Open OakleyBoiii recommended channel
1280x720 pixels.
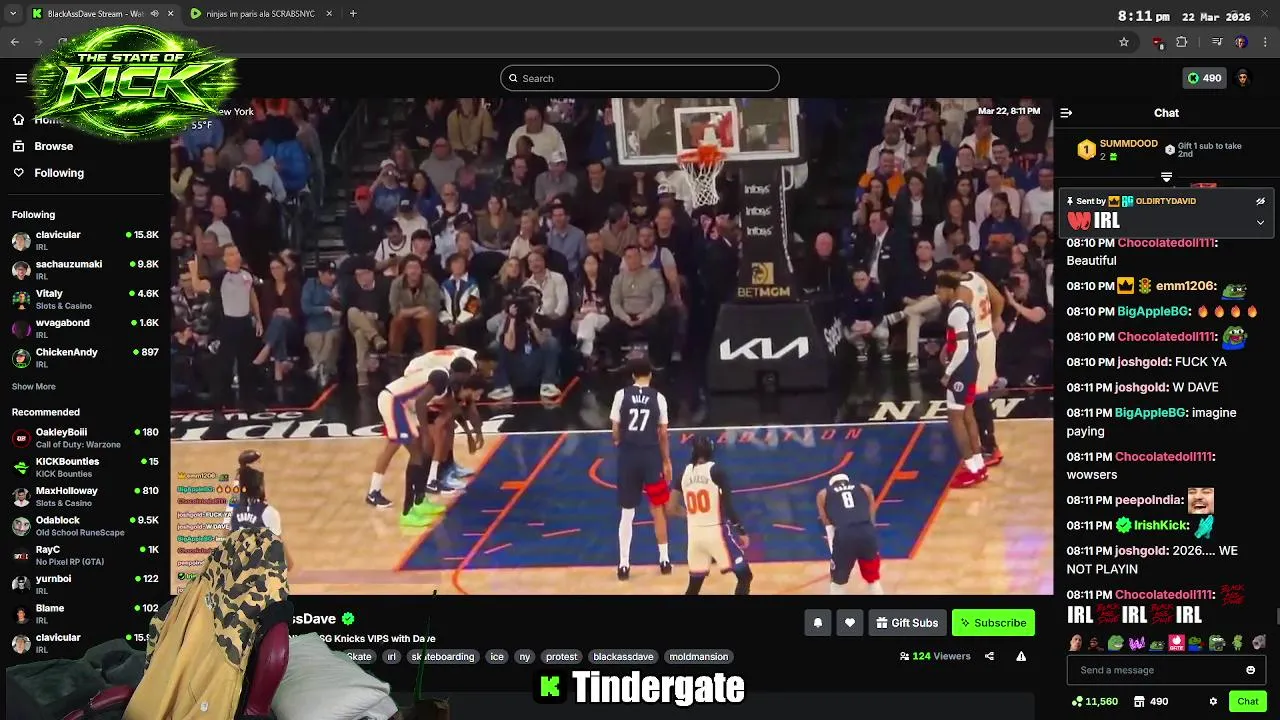coord(85,437)
